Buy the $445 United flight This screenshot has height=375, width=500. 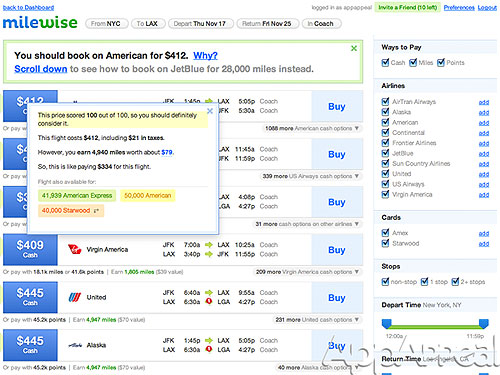click(337, 297)
